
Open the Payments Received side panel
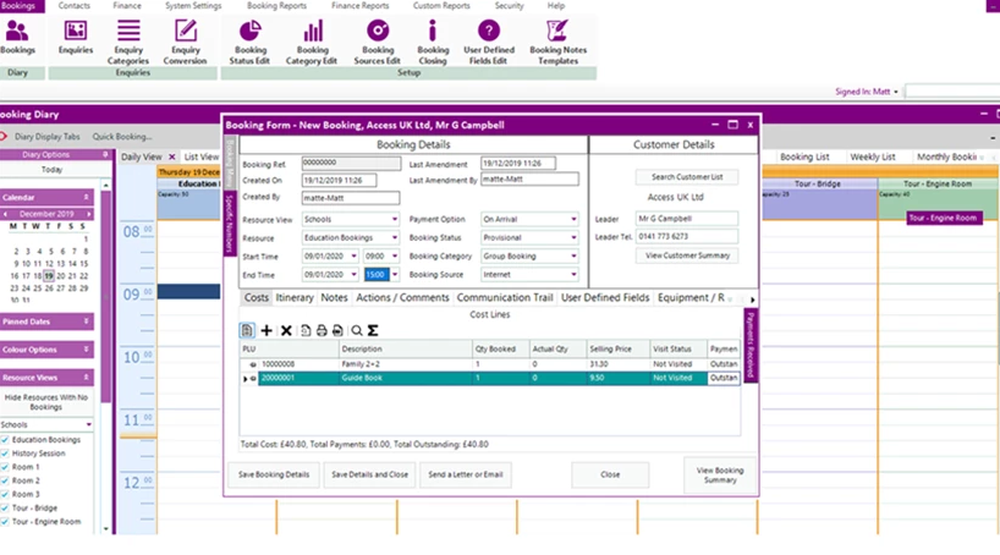point(751,344)
